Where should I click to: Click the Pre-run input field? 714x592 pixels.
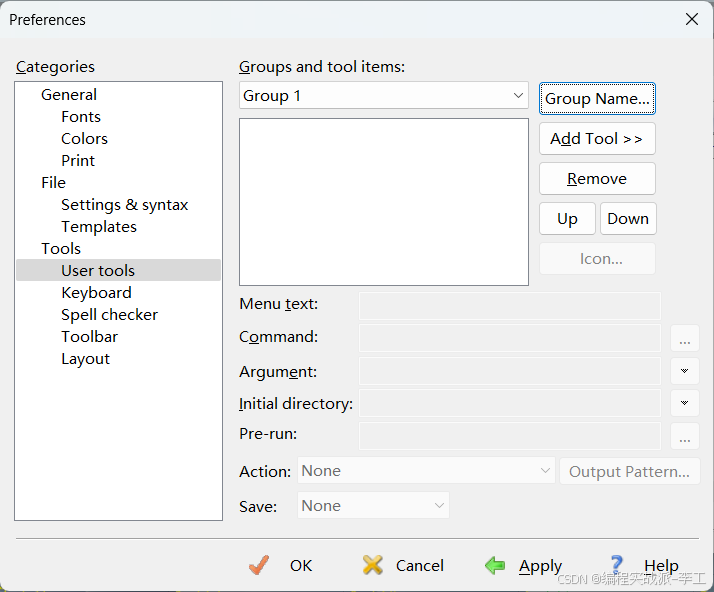click(510, 436)
